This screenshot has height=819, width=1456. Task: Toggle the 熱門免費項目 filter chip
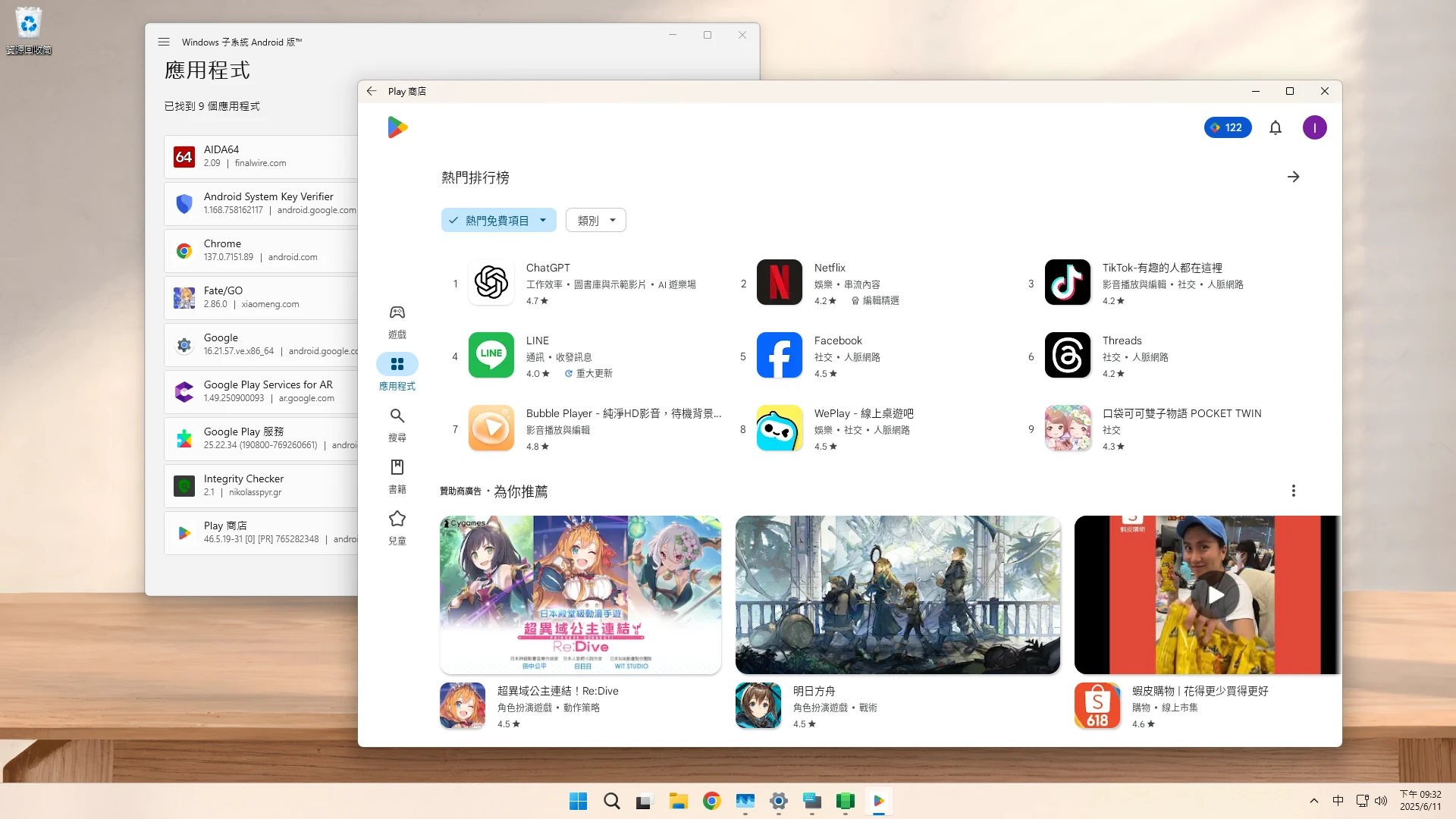498,221
